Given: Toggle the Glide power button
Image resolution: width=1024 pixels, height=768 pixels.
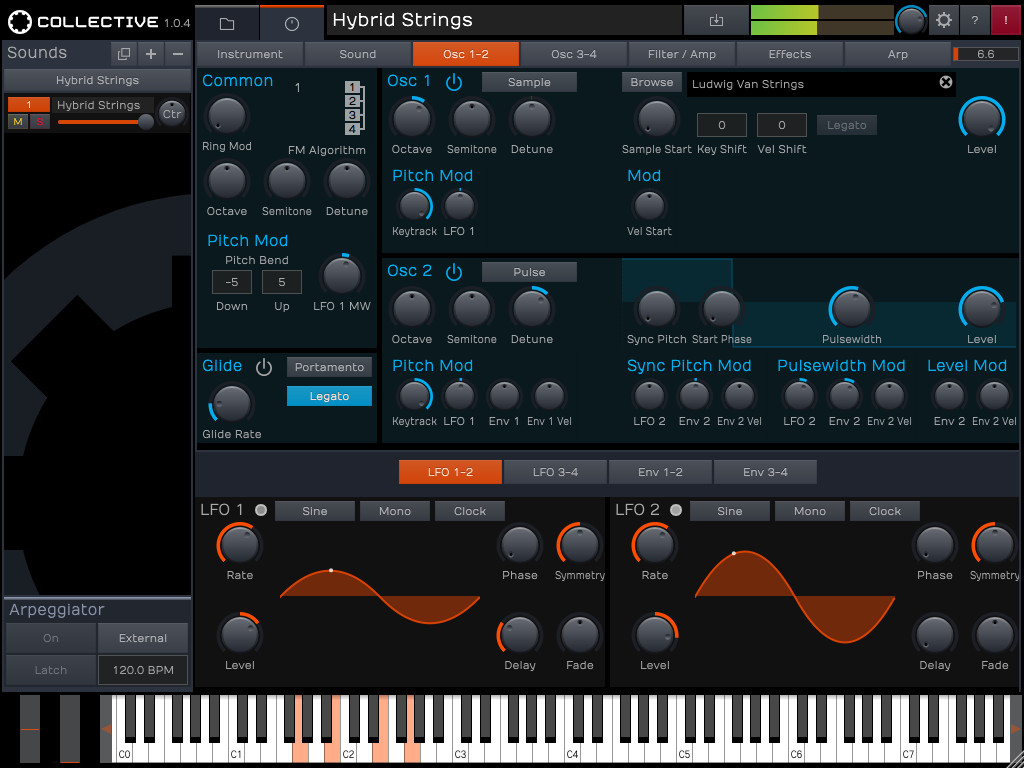Looking at the screenshot, I should pos(264,367).
